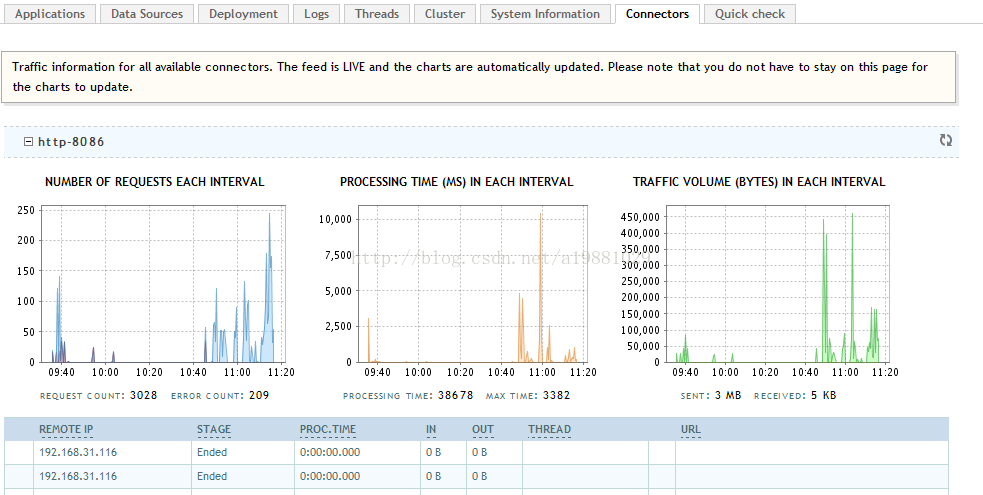Viewport: 983px width, 495px height.
Task: Sort table by STAGE column
Action: click(214, 429)
